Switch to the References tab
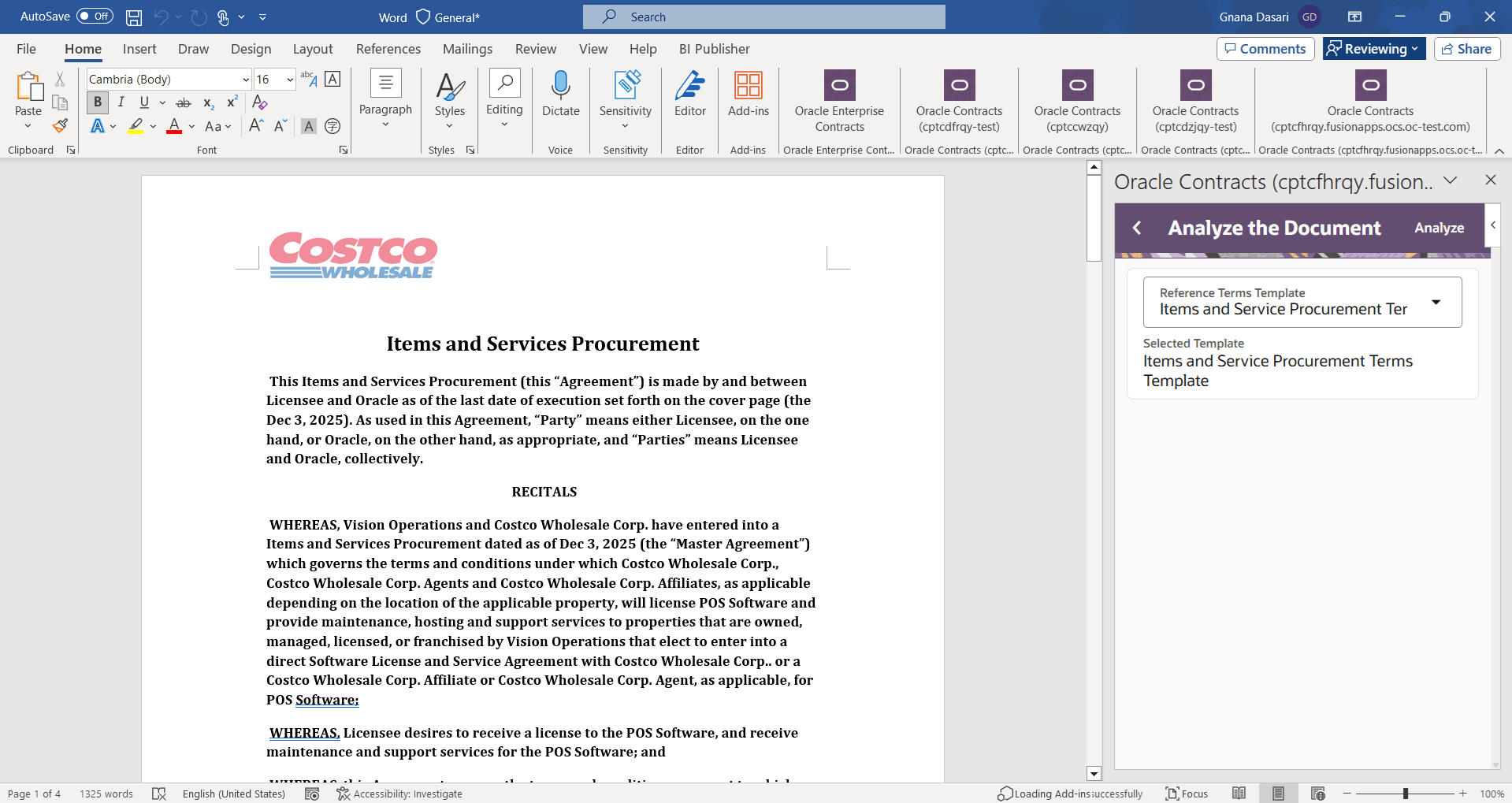Screen dimensions: 1512x803 [x=388, y=49]
